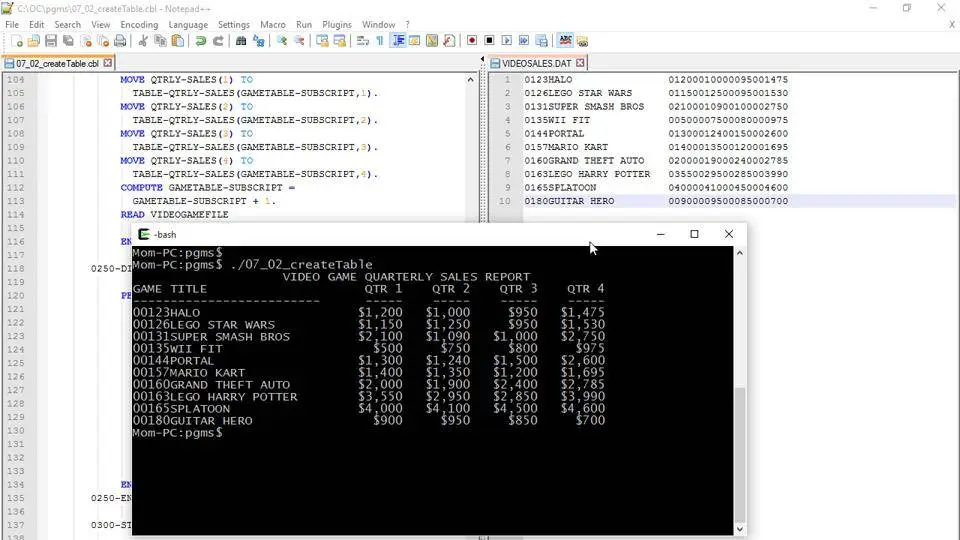
Task: Toggle synchronized horizontal scrolling icon
Action: click(x=339, y=41)
